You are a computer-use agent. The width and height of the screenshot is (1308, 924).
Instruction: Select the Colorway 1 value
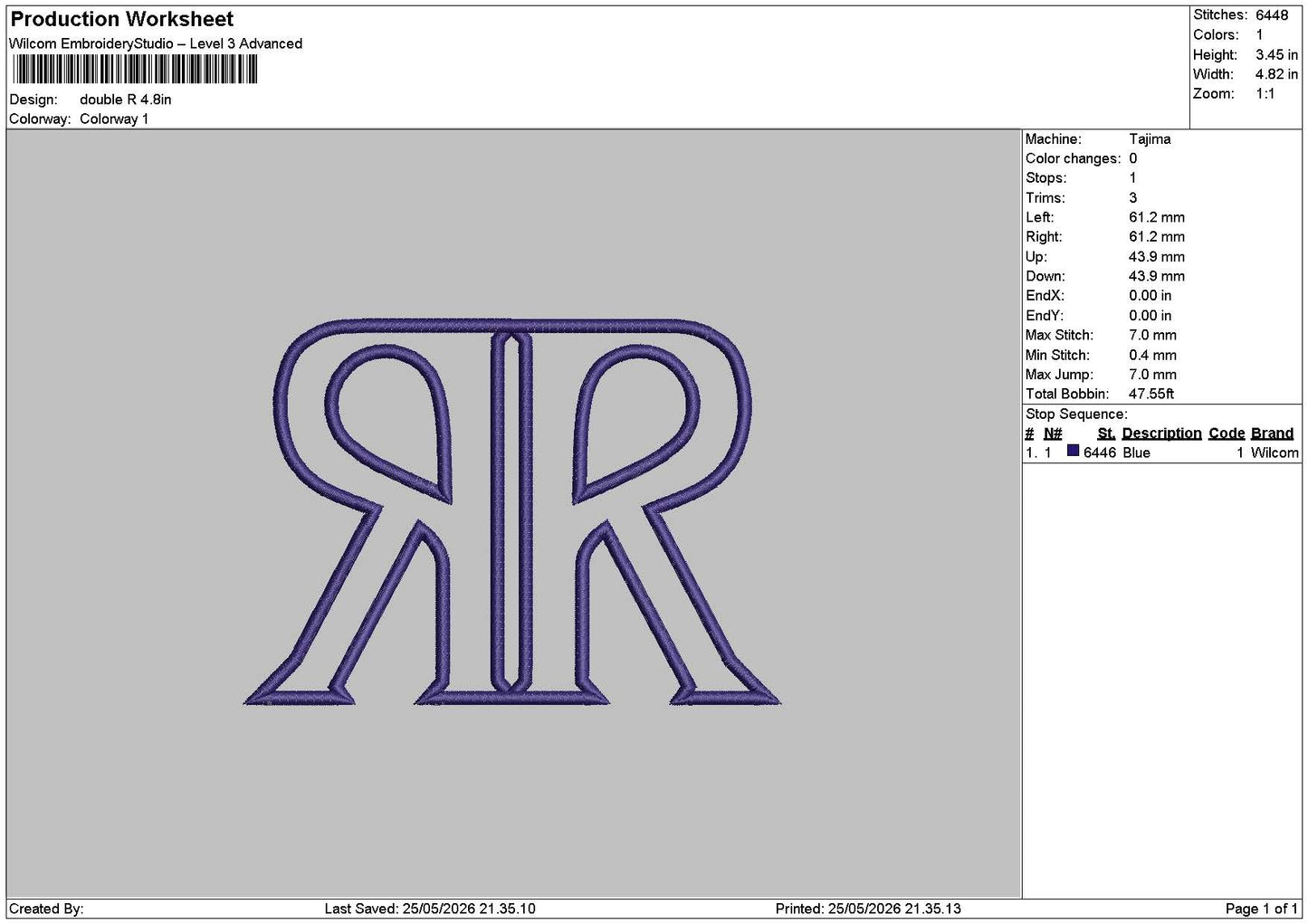pos(114,119)
